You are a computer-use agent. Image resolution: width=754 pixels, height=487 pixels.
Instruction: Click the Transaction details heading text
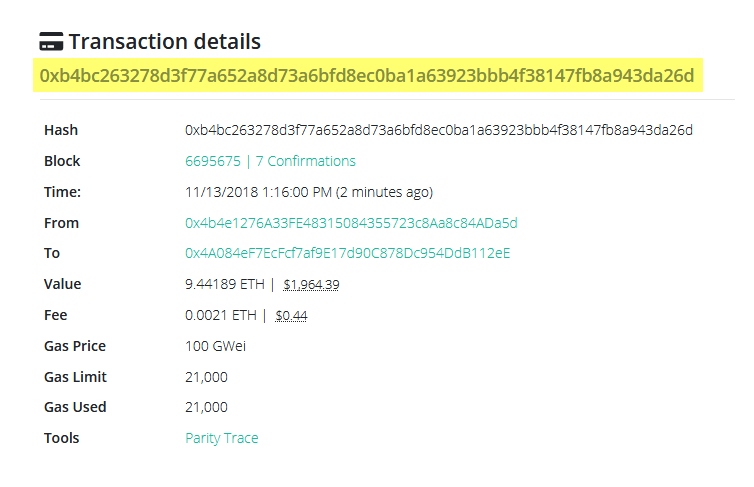pyautogui.click(x=165, y=41)
